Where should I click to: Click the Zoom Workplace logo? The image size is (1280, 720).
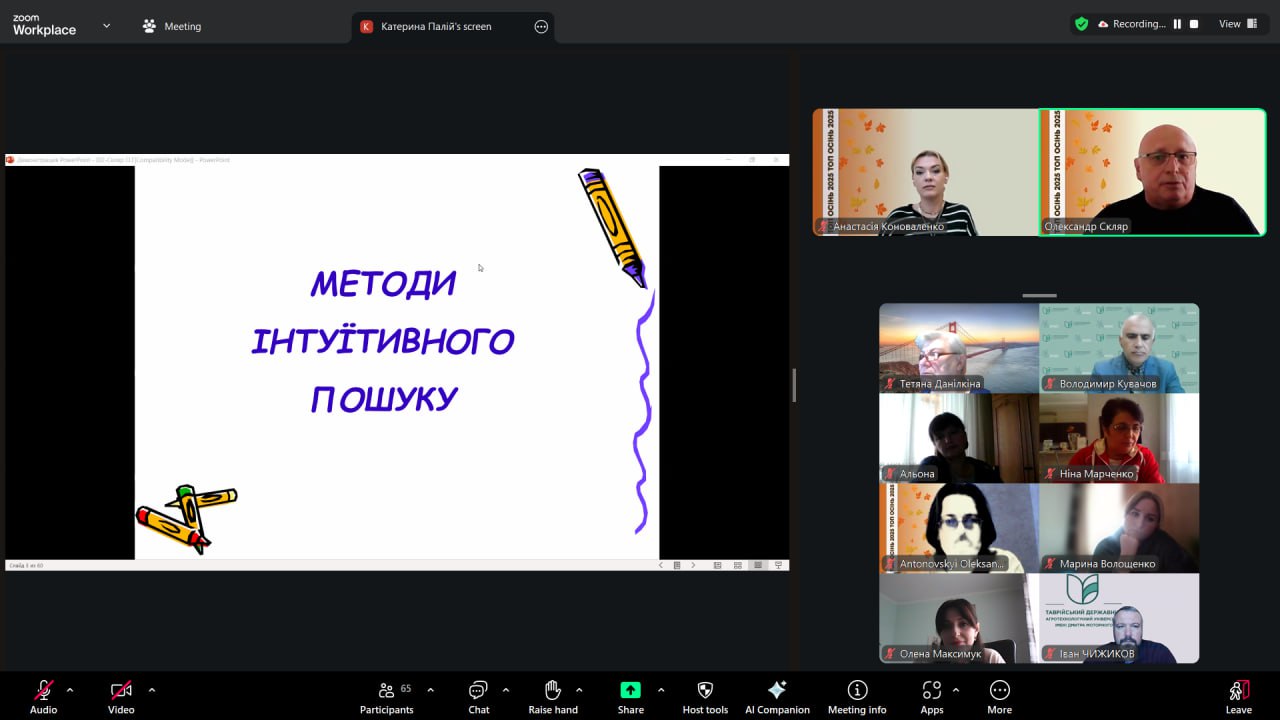[x=44, y=26]
